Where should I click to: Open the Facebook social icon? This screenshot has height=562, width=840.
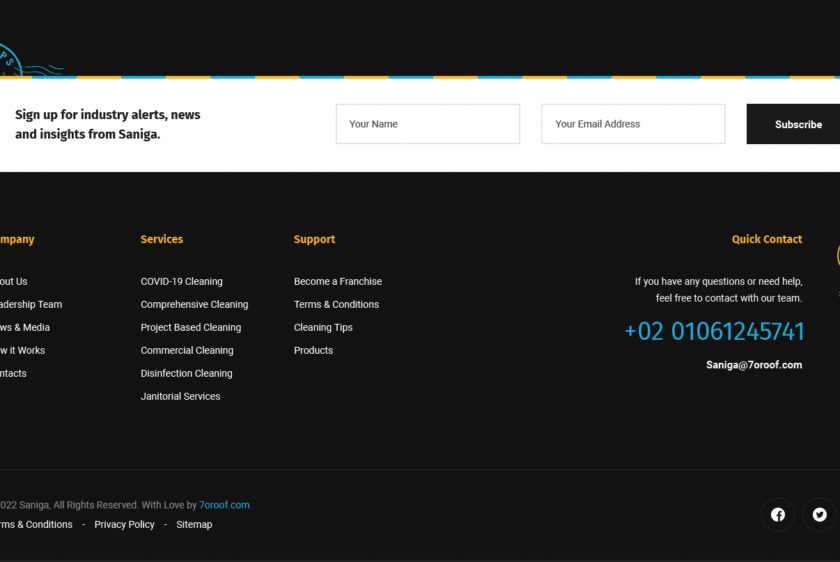pos(778,514)
